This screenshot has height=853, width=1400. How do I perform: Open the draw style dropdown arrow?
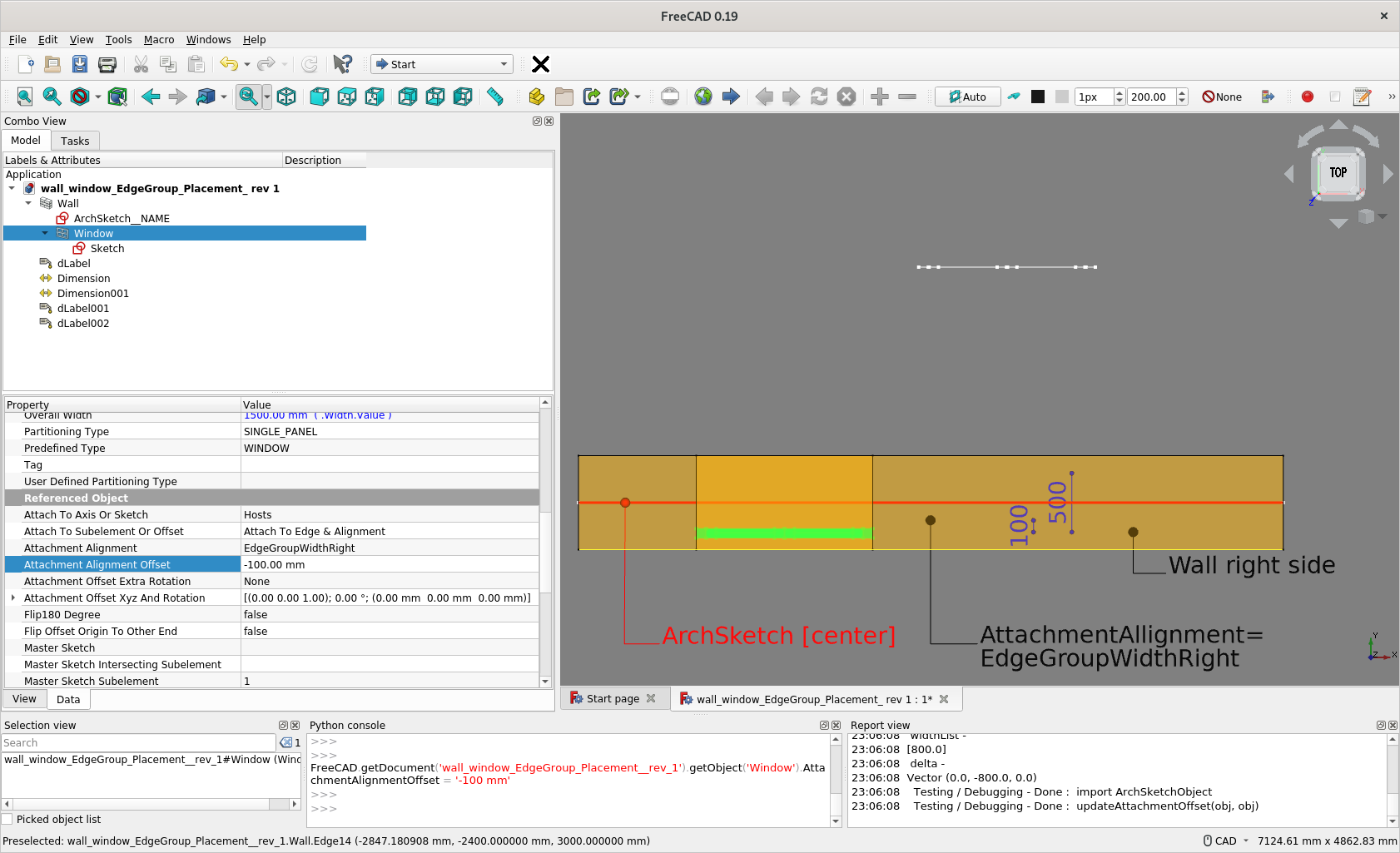[97, 97]
